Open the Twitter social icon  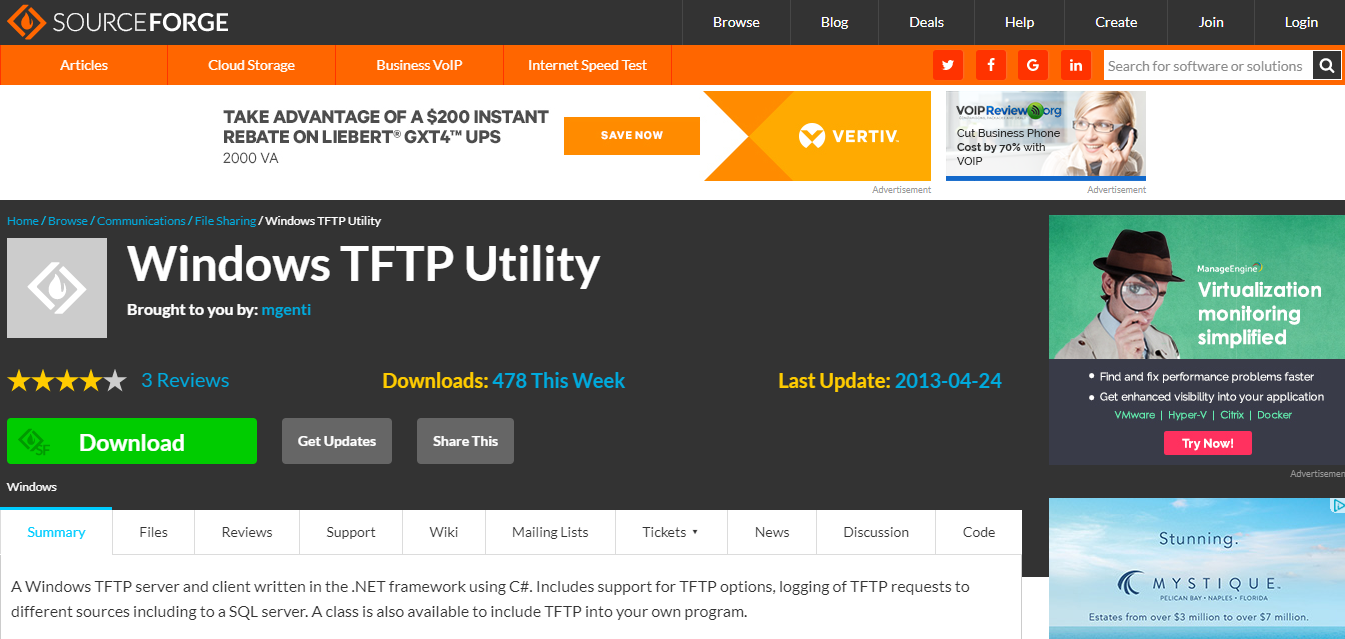pos(948,65)
